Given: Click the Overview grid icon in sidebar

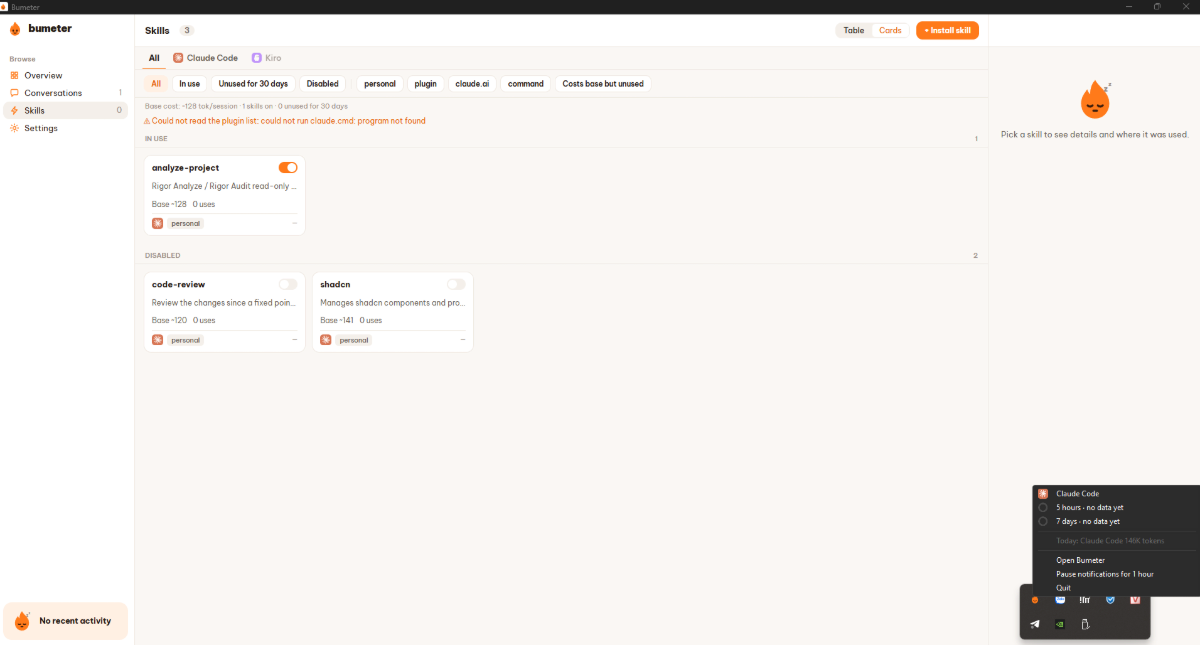Looking at the screenshot, I should (14, 75).
